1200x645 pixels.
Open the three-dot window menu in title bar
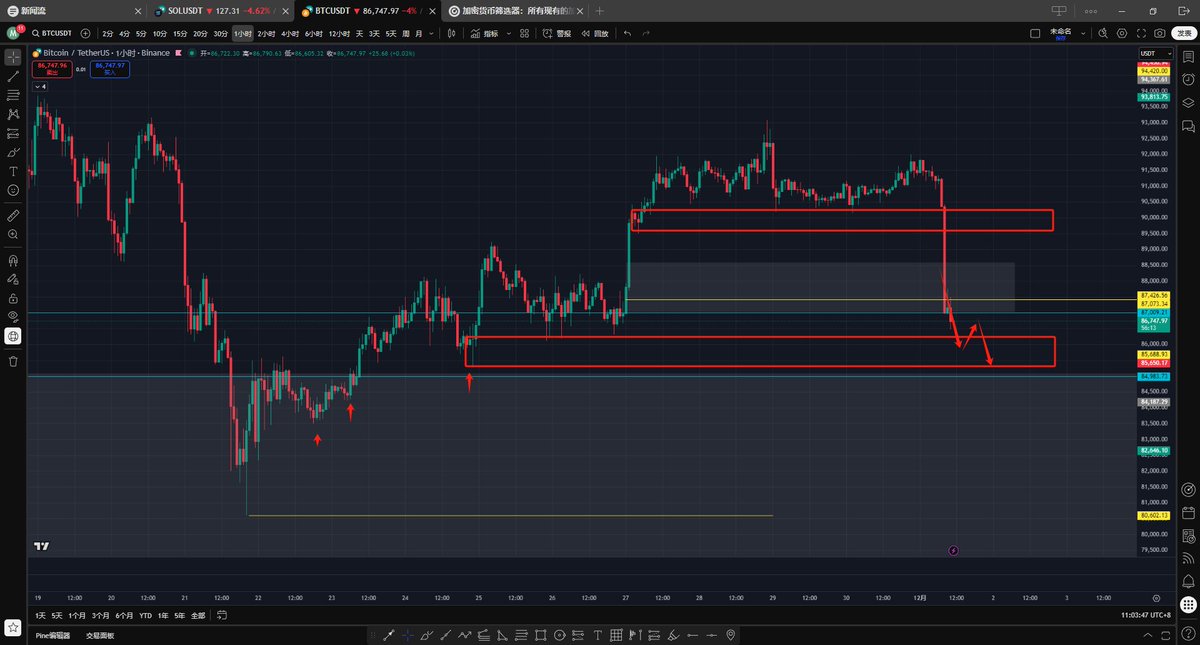click(1093, 11)
